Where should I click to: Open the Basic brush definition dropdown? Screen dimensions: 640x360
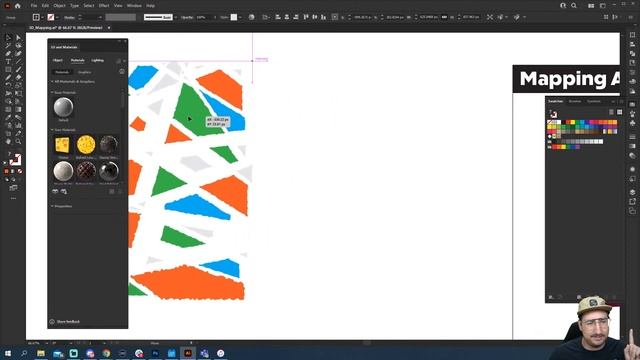click(x=175, y=17)
